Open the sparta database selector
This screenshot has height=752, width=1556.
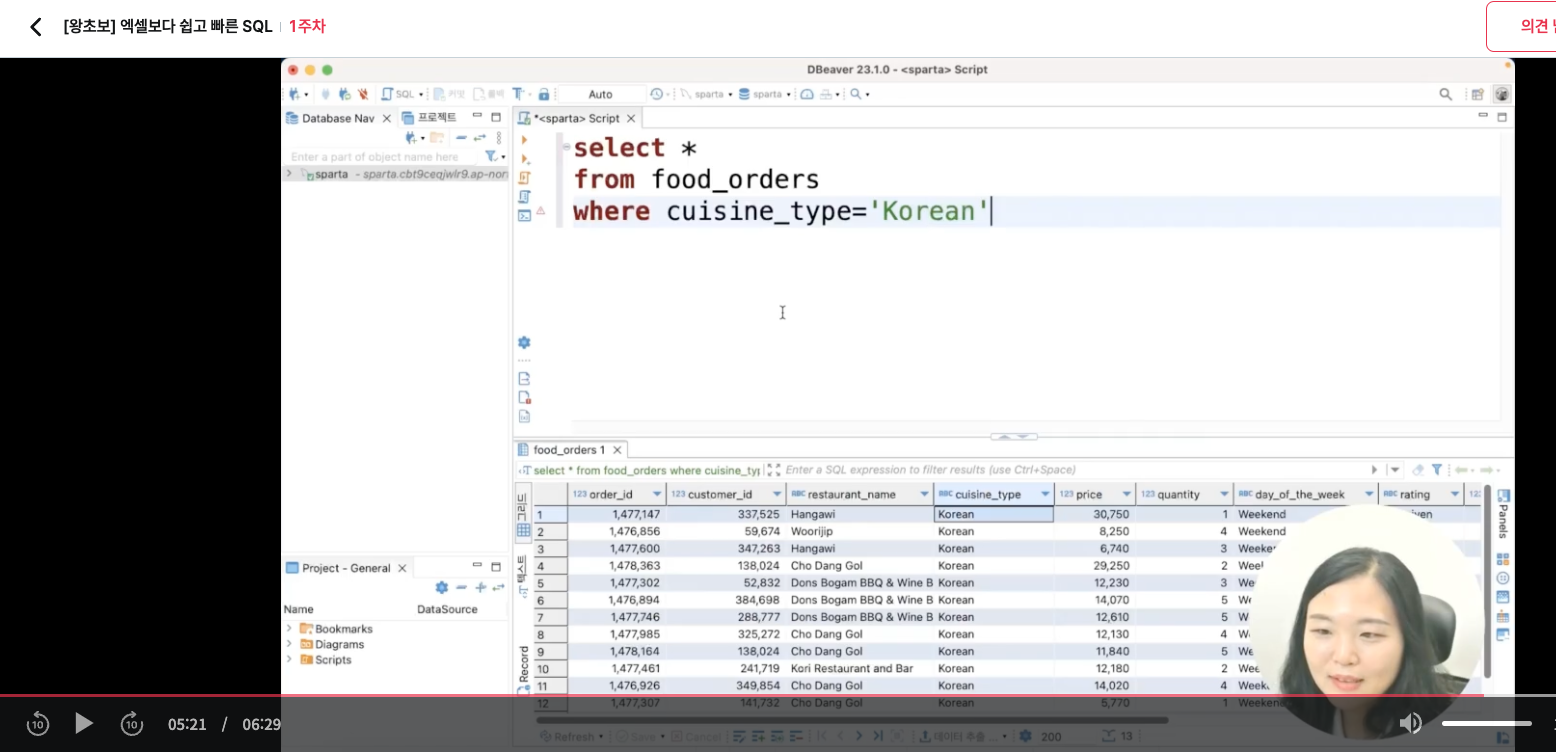point(764,94)
